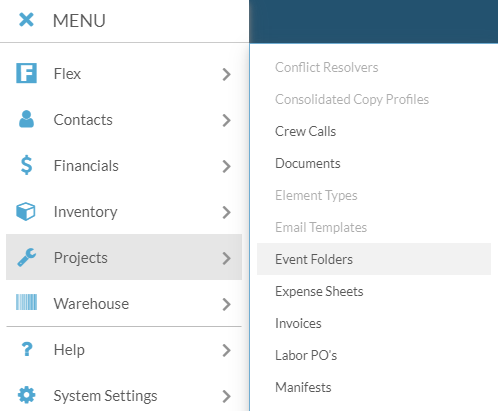The image size is (498, 411).
Task: Open the Invoices item
Action: point(298,323)
